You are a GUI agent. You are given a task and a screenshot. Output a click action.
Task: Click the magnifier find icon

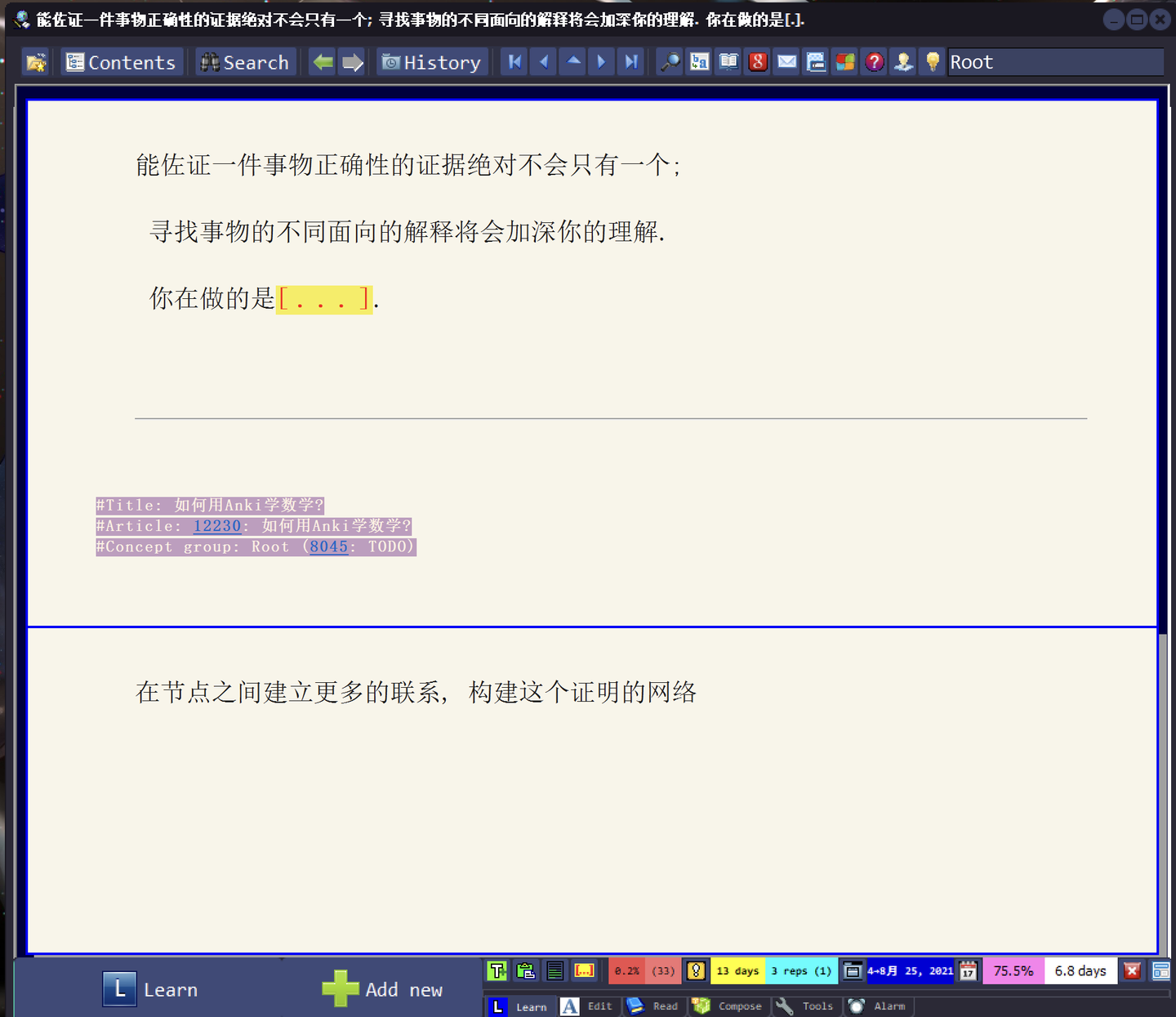670,62
